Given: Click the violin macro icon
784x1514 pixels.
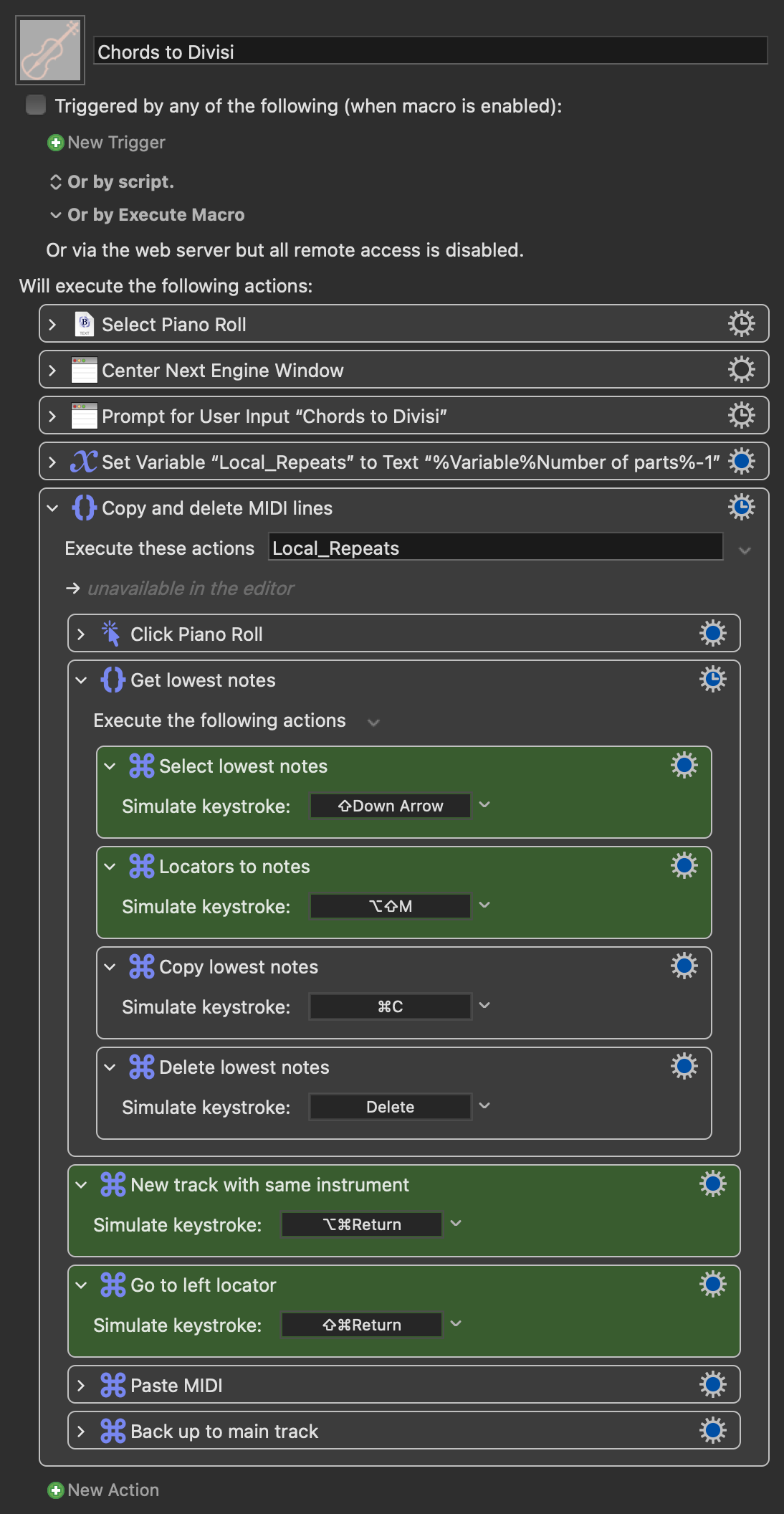Looking at the screenshot, I should point(50,50).
